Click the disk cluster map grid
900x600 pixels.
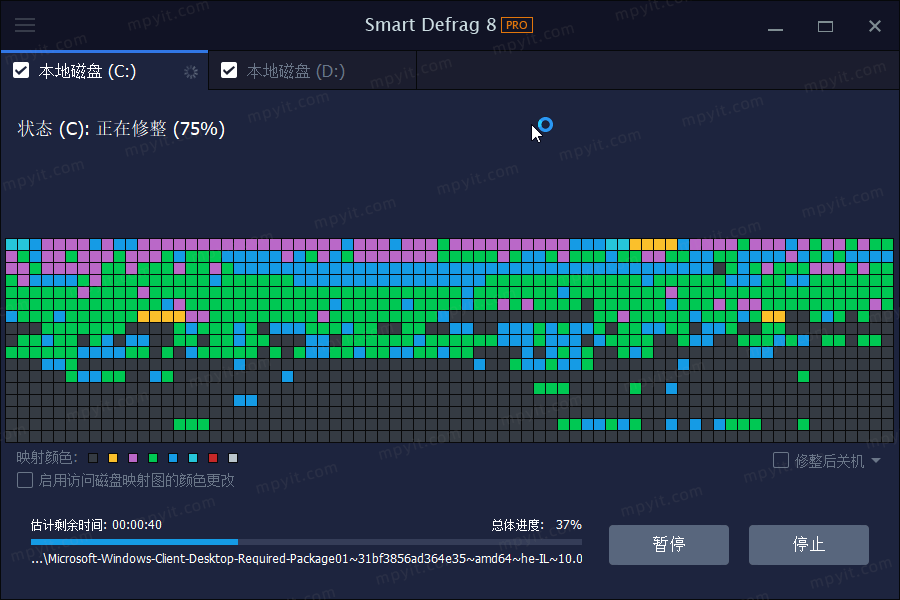(450, 340)
